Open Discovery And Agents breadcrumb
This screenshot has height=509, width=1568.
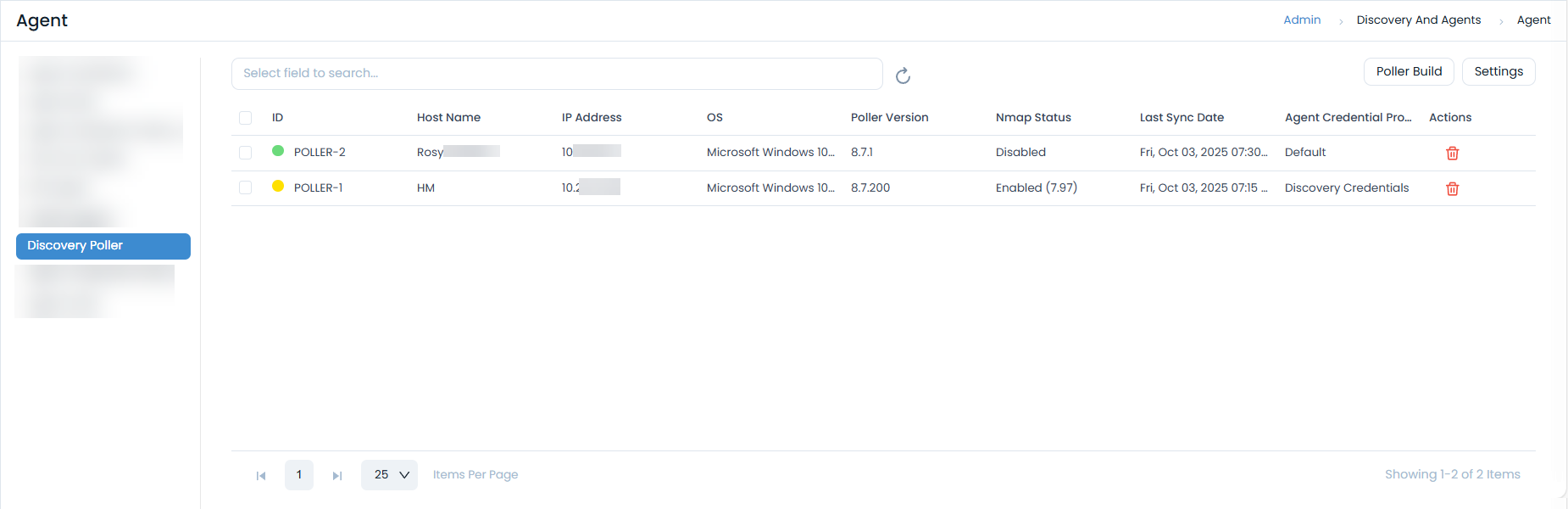tap(1418, 20)
